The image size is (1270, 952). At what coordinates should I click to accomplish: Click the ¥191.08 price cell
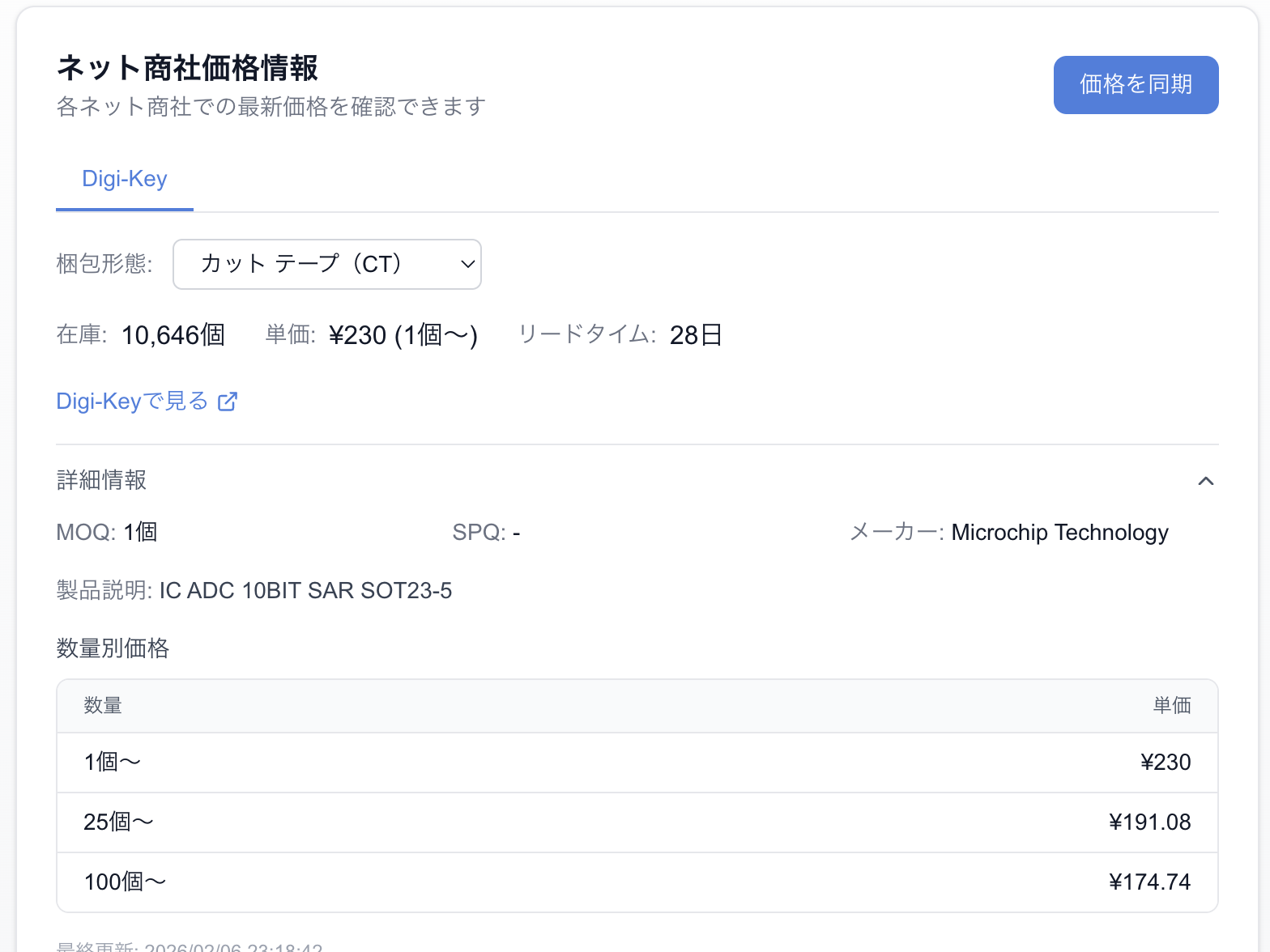(x=1149, y=822)
